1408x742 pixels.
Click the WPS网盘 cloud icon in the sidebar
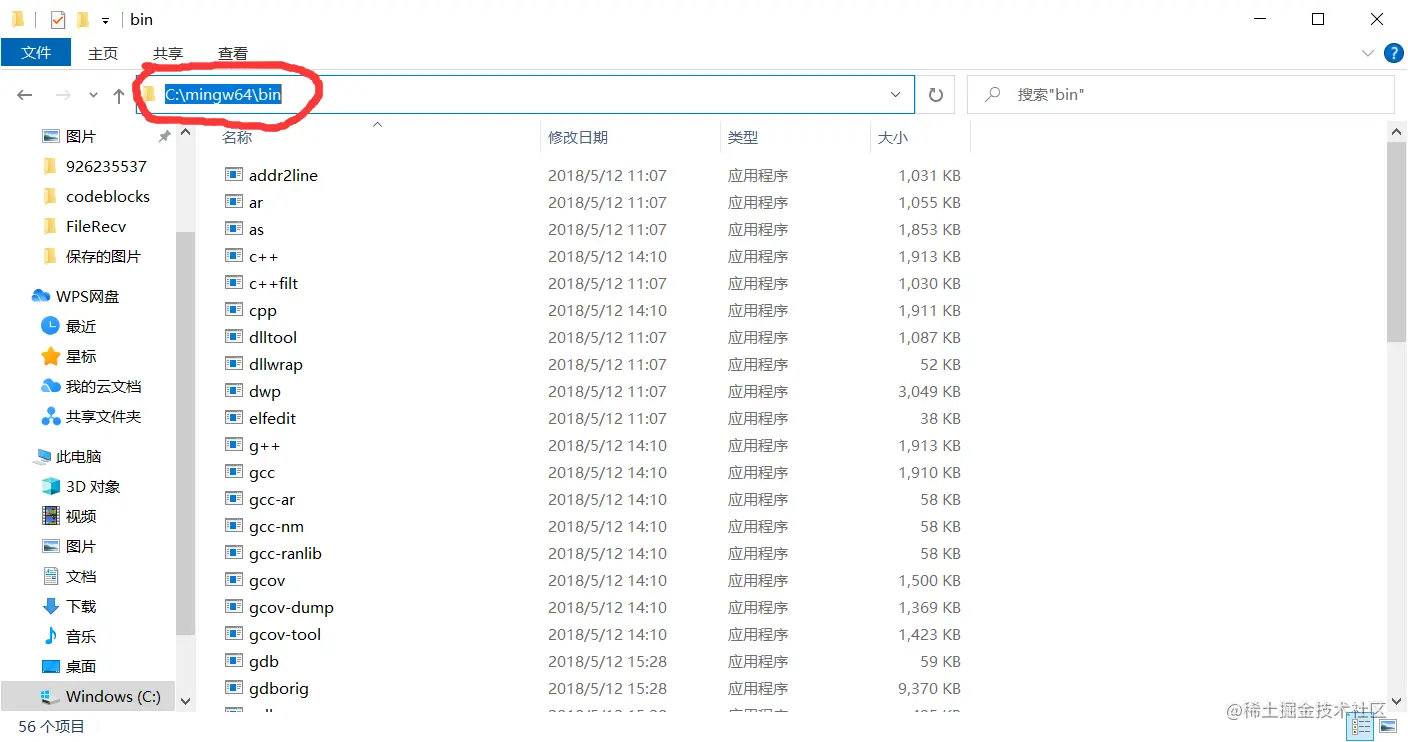point(41,296)
